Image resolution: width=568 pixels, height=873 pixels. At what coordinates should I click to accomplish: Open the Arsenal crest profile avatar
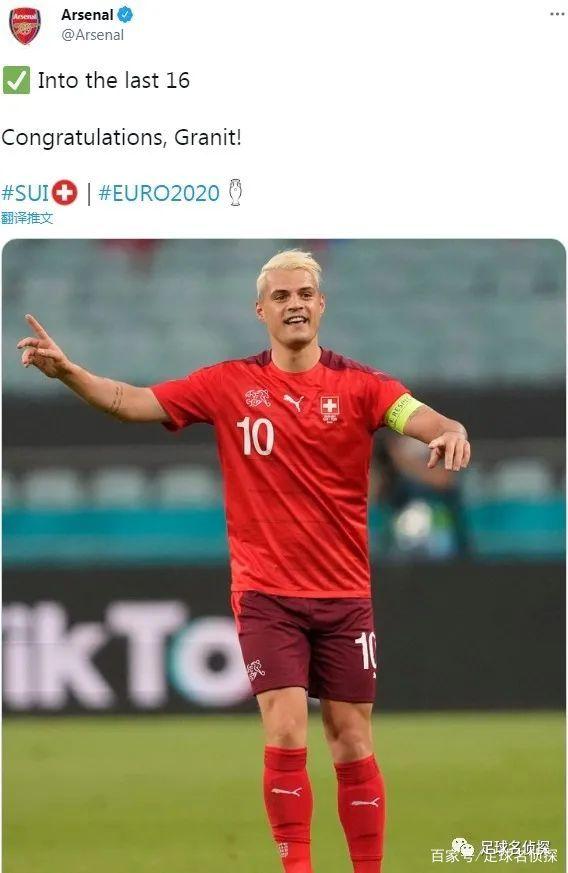(25, 25)
